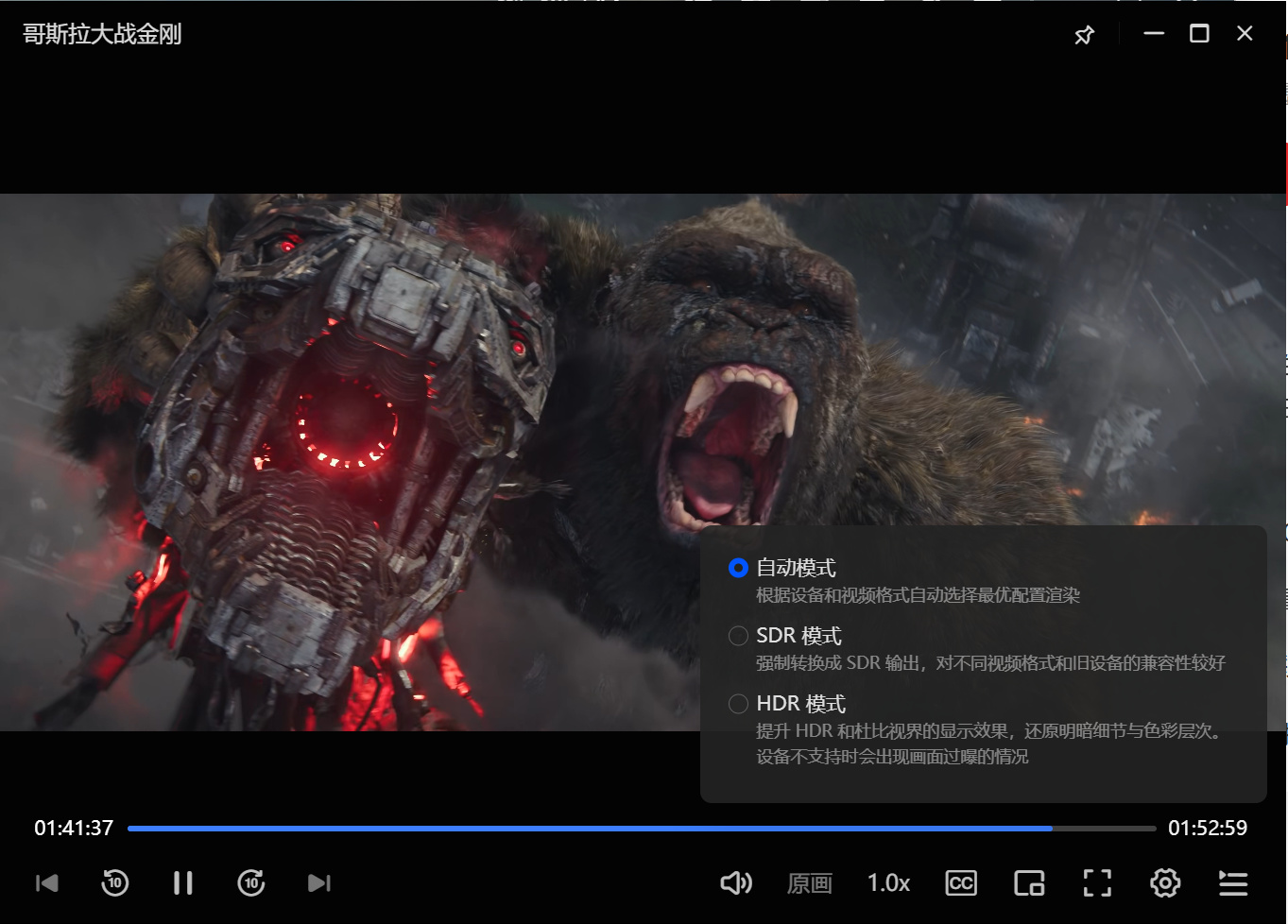Enter fullscreen mode
This screenshot has height=924, width=1288.
point(1097,883)
